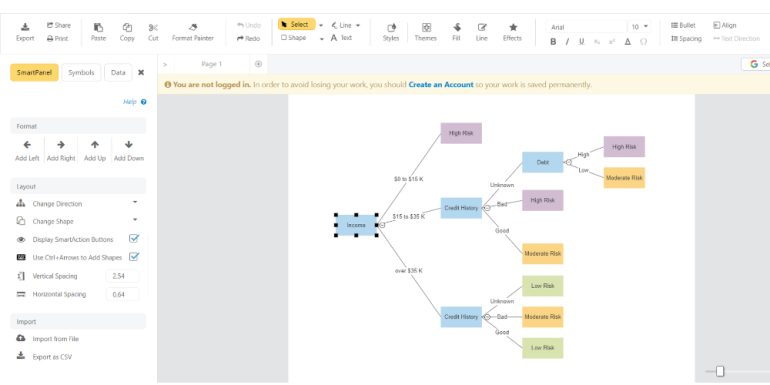The image size is (770, 385).
Task: Toggle Use Ctrl+Arrows to Add Shapes checkbox
Action: pos(134,256)
